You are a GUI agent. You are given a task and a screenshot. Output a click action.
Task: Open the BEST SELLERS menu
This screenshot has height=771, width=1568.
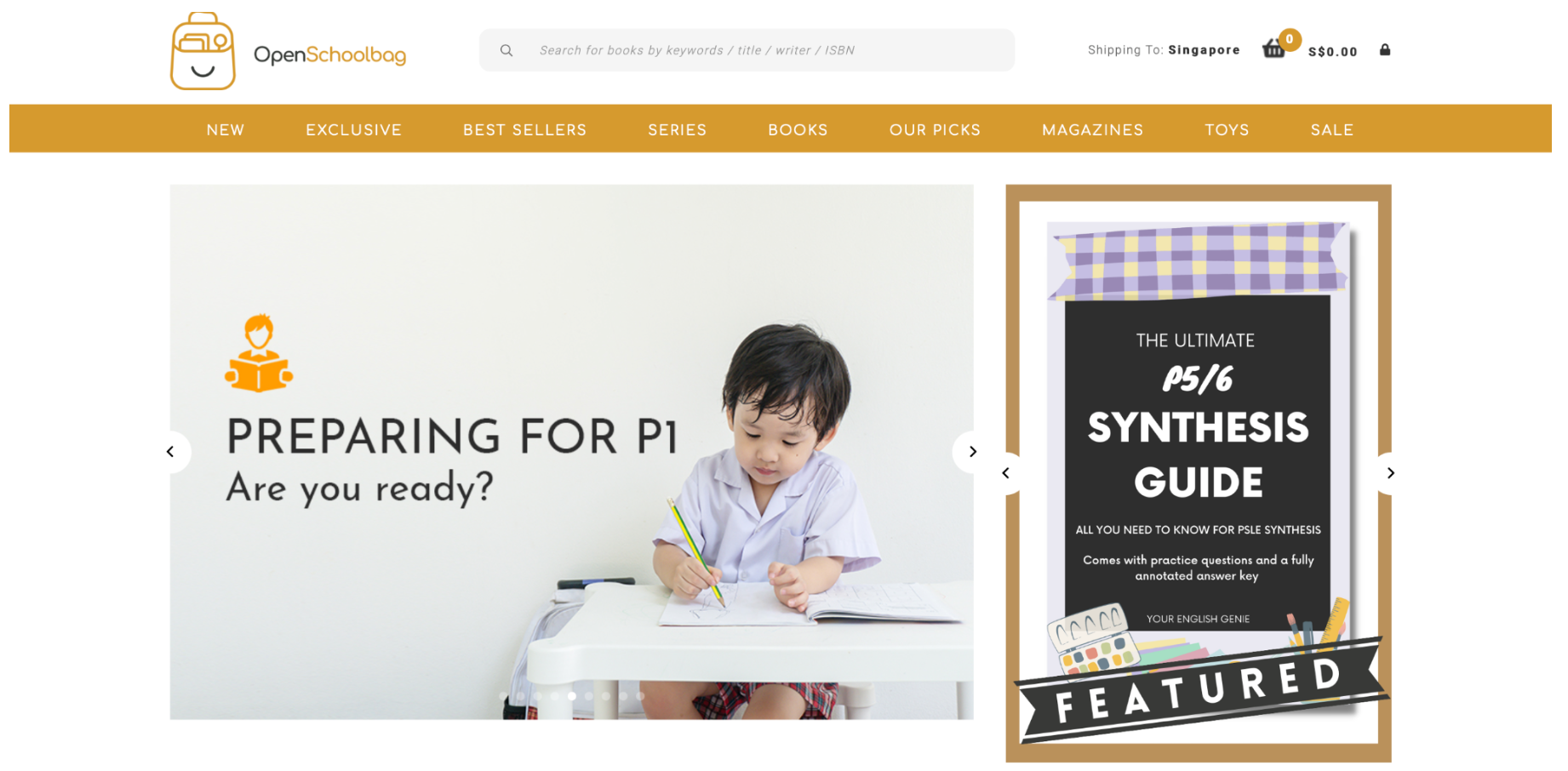coord(524,129)
